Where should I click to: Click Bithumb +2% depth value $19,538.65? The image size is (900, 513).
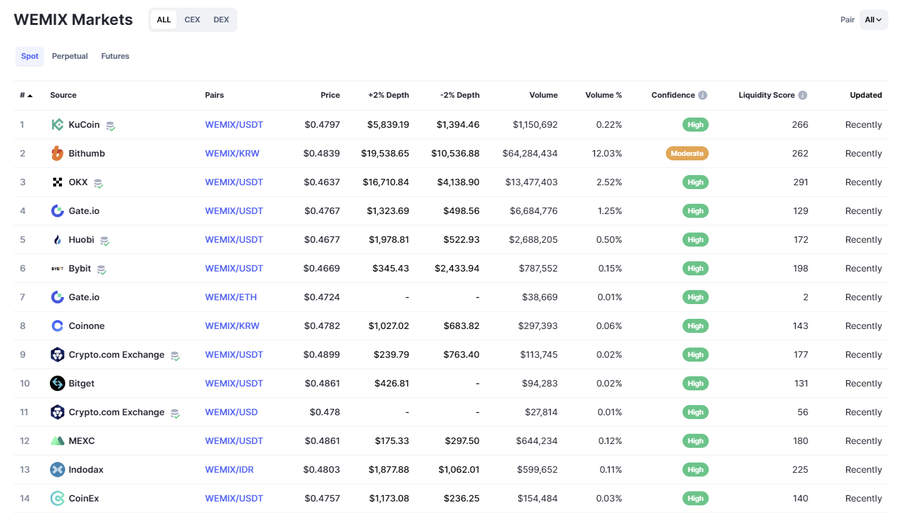point(385,153)
